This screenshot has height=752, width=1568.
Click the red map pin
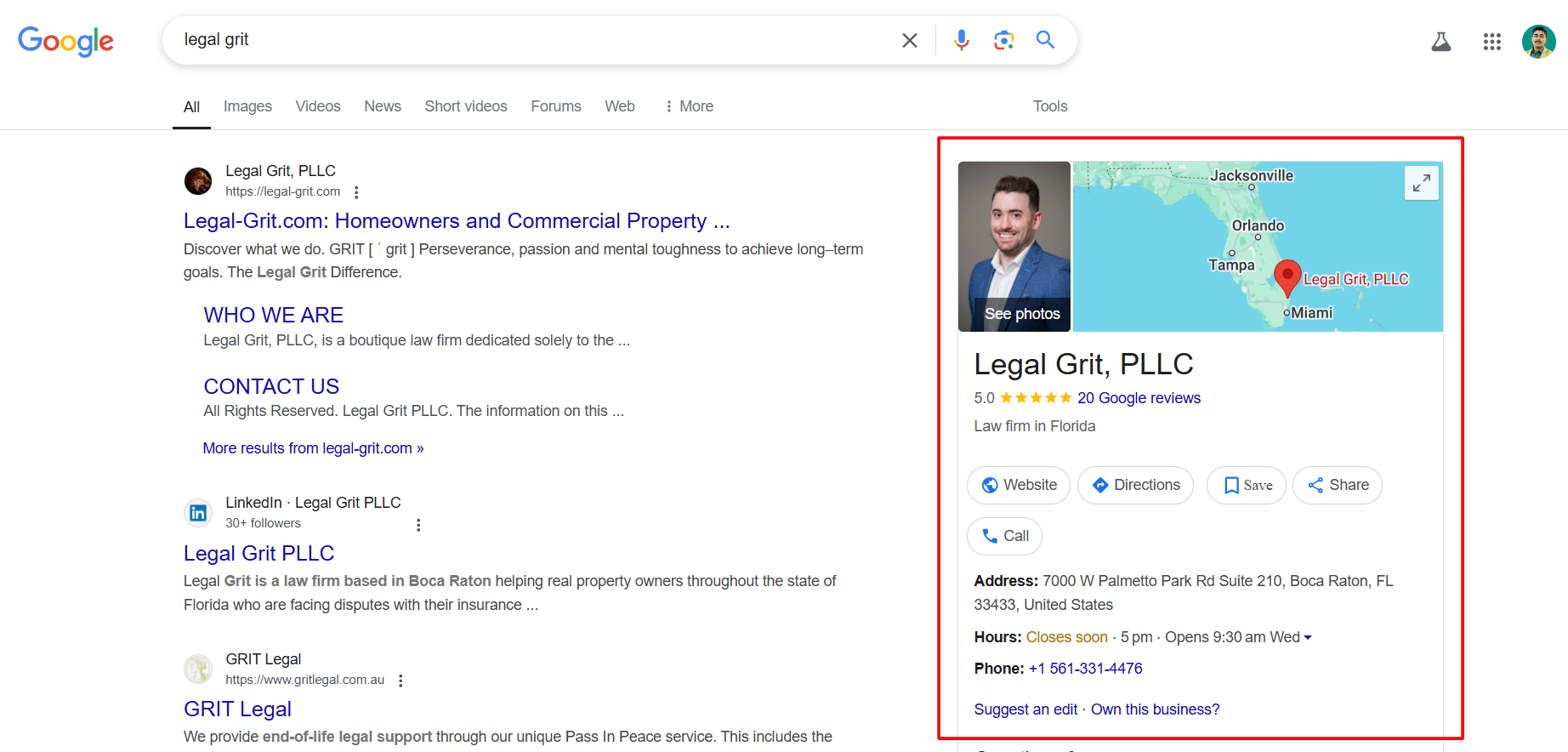(1287, 277)
